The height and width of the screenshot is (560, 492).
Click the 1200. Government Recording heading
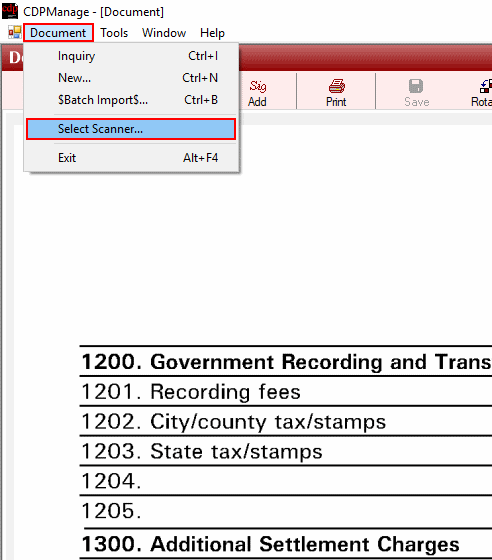coord(287,362)
